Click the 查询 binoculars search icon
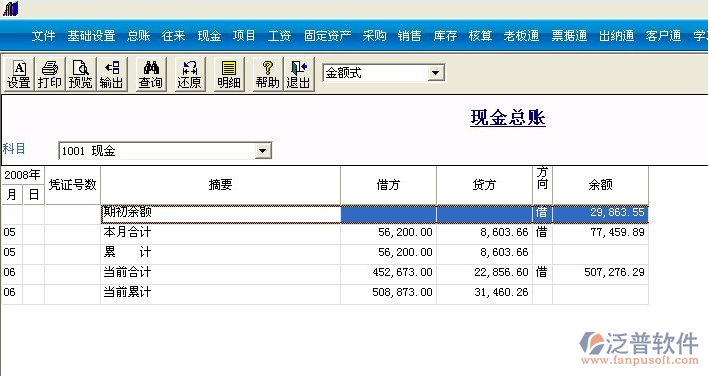709x376 pixels. [x=151, y=75]
